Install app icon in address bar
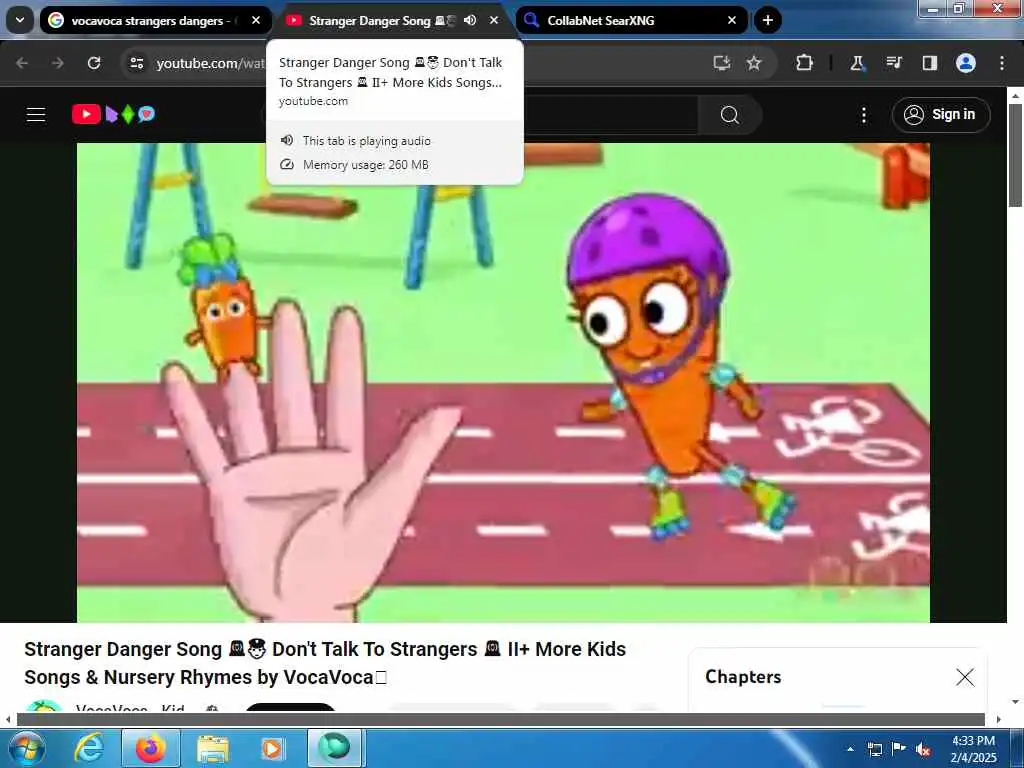The width and height of the screenshot is (1024, 768). pyautogui.click(x=722, y=63)
